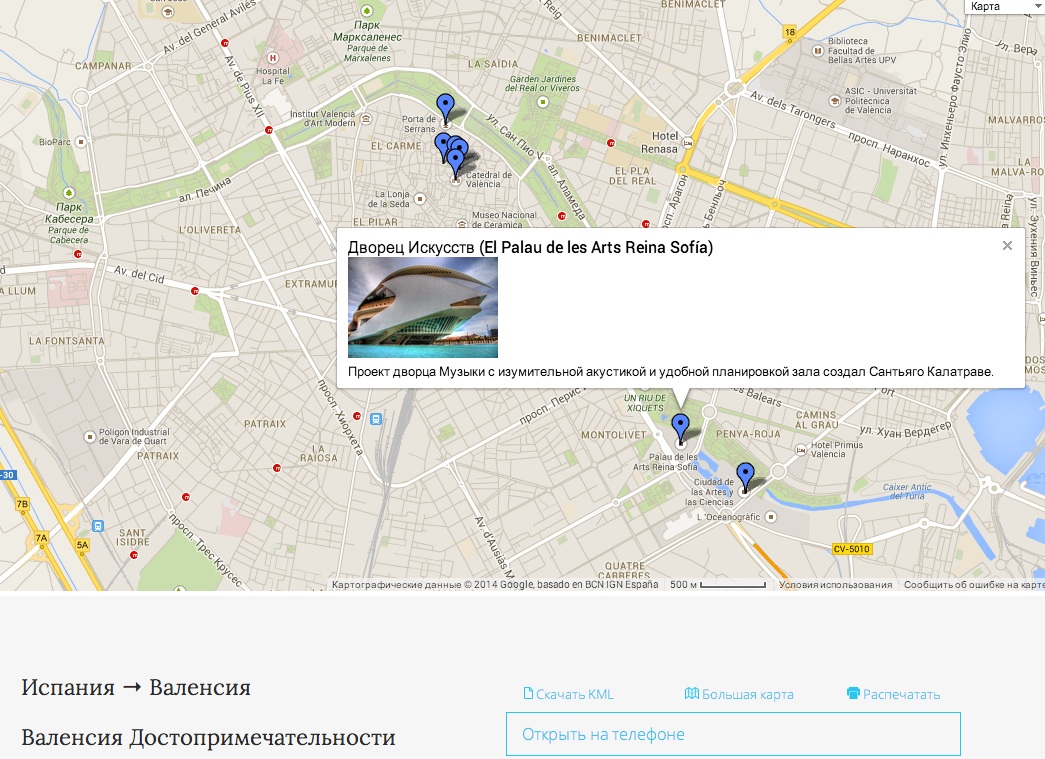Select the blue pin at Palau de les Arts
The width and height of the screenshot is (1045, 759).
(x=680, y=427)
